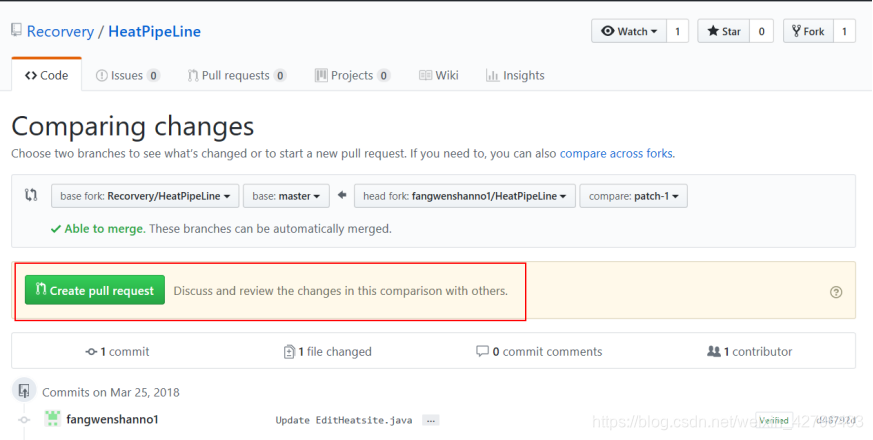873x440 pixels.
Task: View the stargazers count 0
Action: point(761,31)
